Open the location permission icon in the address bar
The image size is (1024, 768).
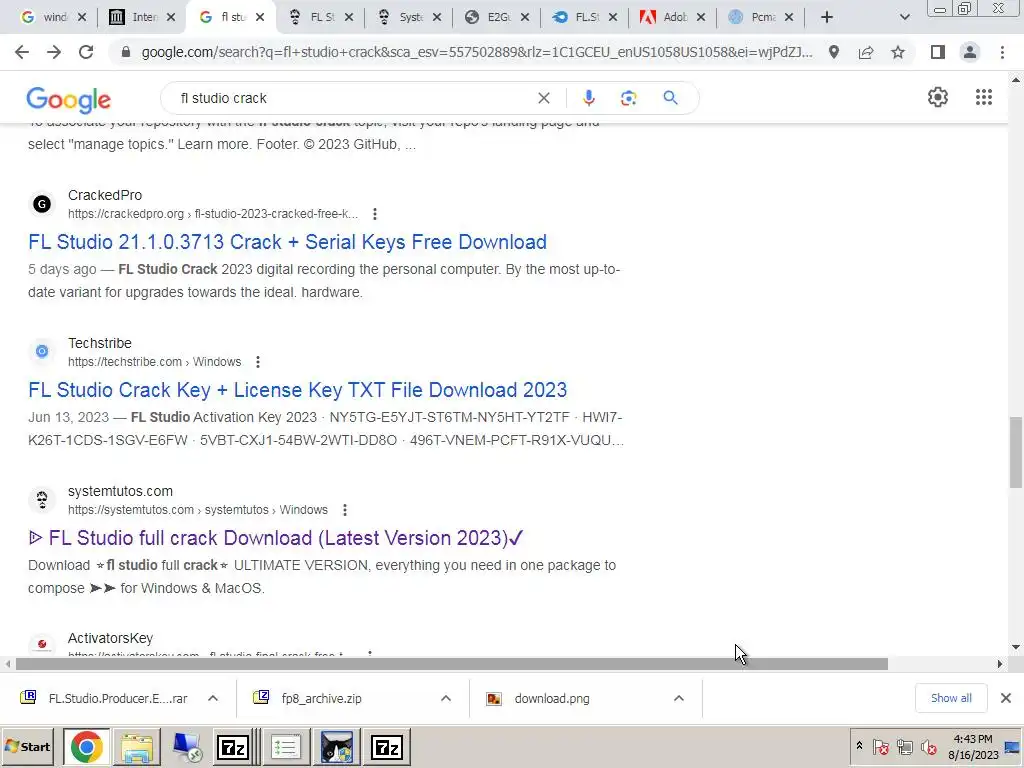pyautogui.click(x=834, y=52)
